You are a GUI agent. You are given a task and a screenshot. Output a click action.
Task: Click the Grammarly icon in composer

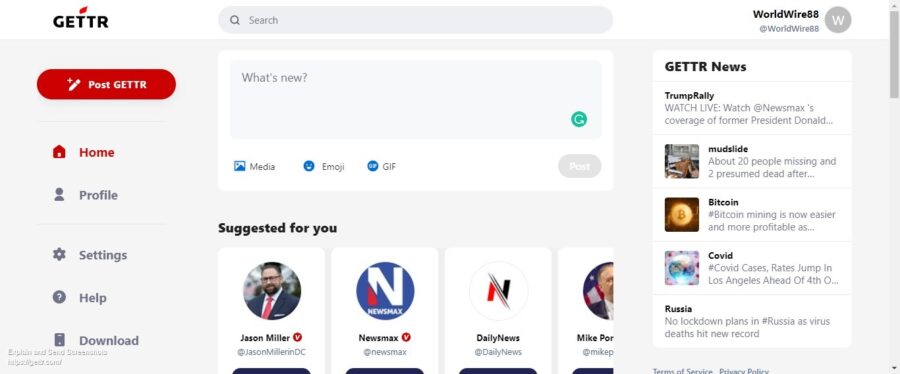pos(579,119)
